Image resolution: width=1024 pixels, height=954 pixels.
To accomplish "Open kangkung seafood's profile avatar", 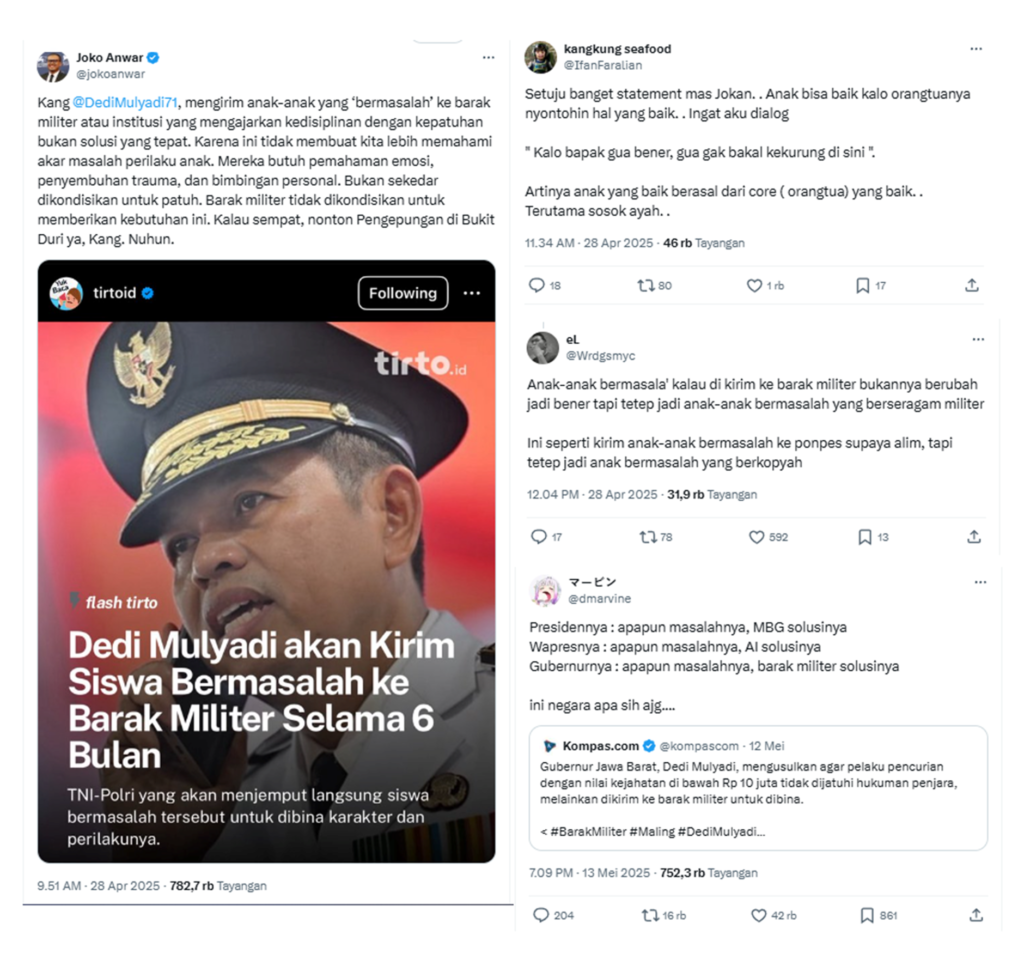I will [x=540, y=57].
